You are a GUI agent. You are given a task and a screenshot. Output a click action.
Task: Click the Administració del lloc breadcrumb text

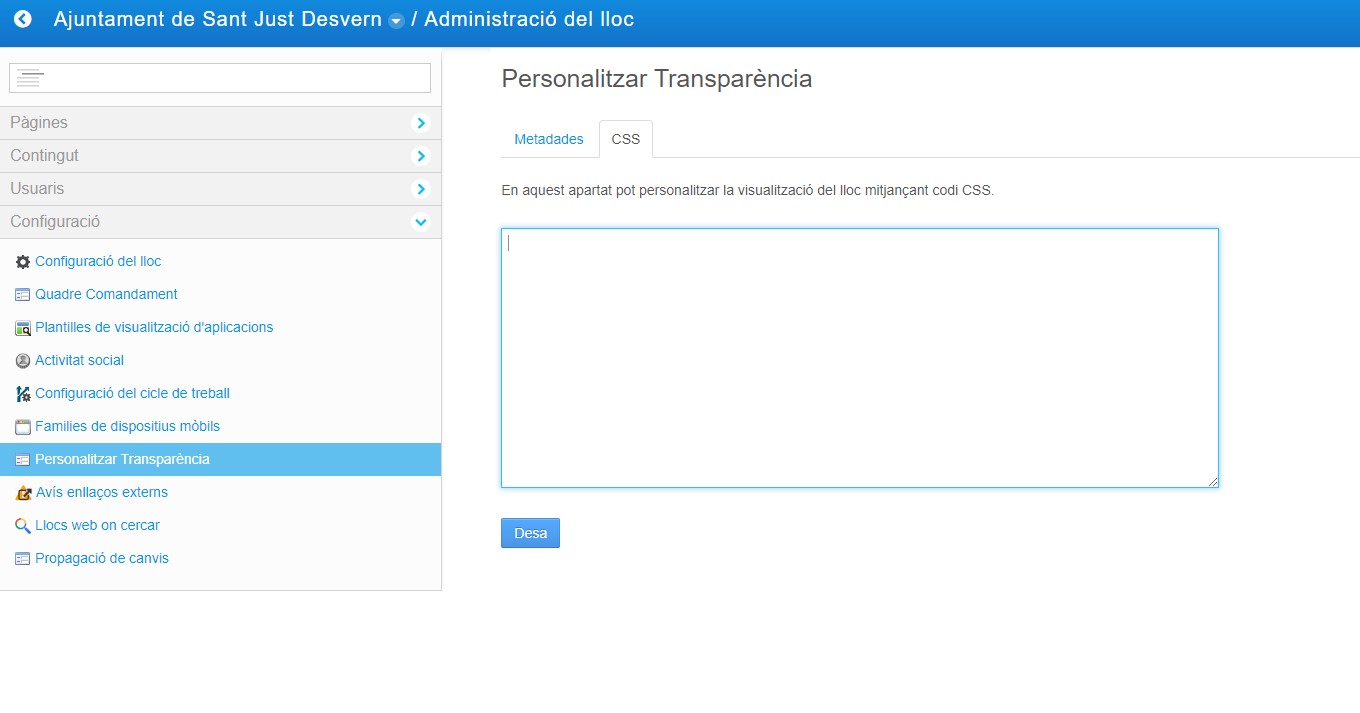(529, 19)
